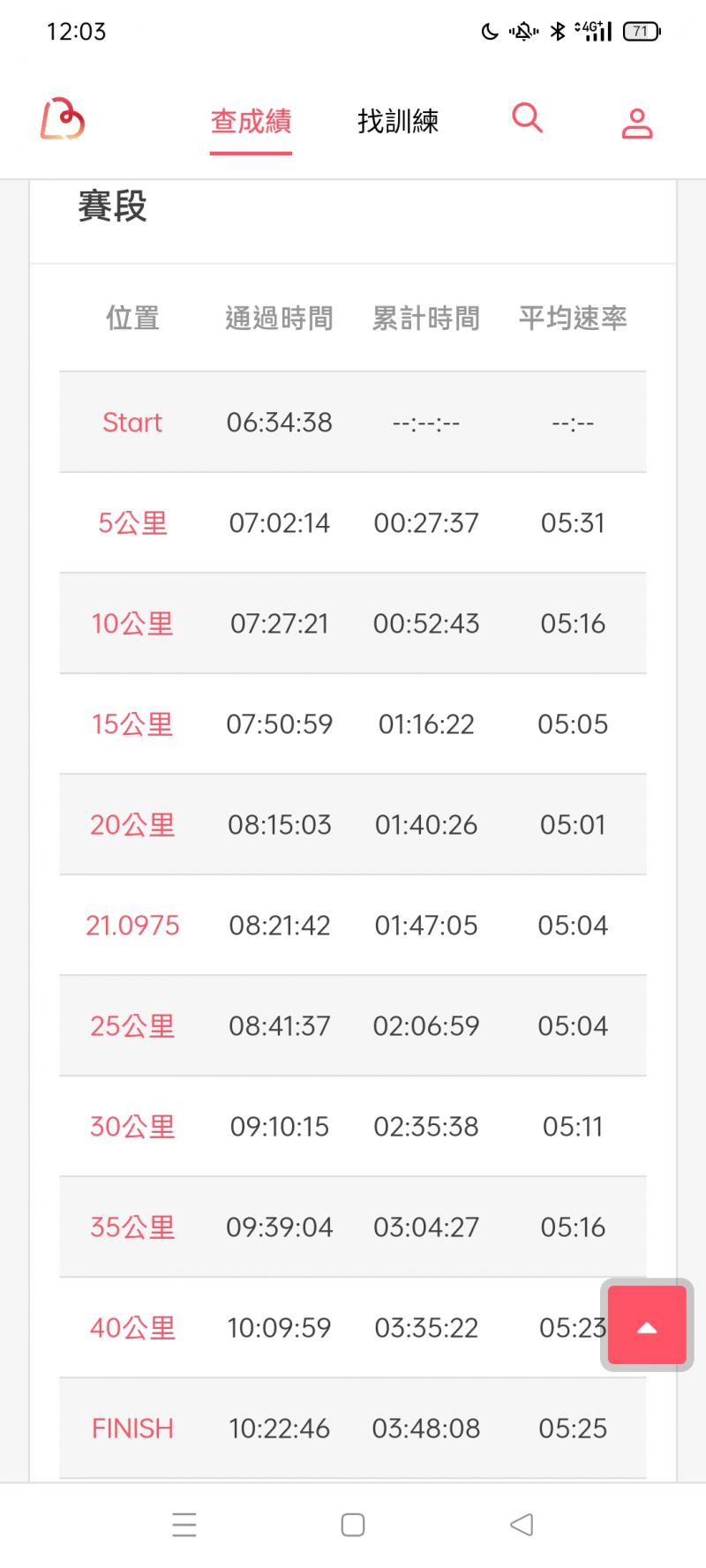Select the 30公里 checkpoint row label
706x1568 pixels.
pos(132,1126)
